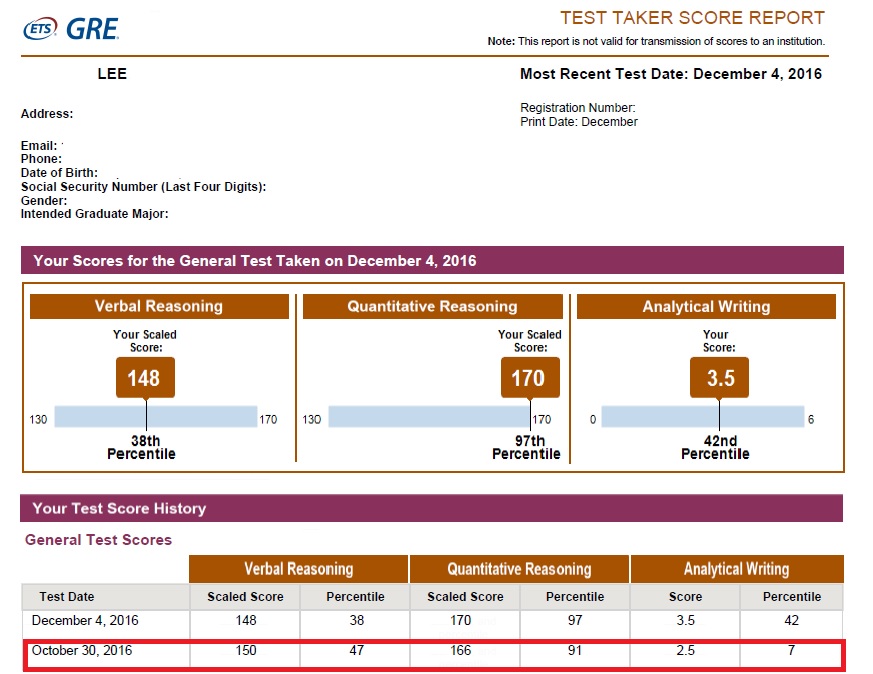Click the note about report transmission validity

coord(656,41)
